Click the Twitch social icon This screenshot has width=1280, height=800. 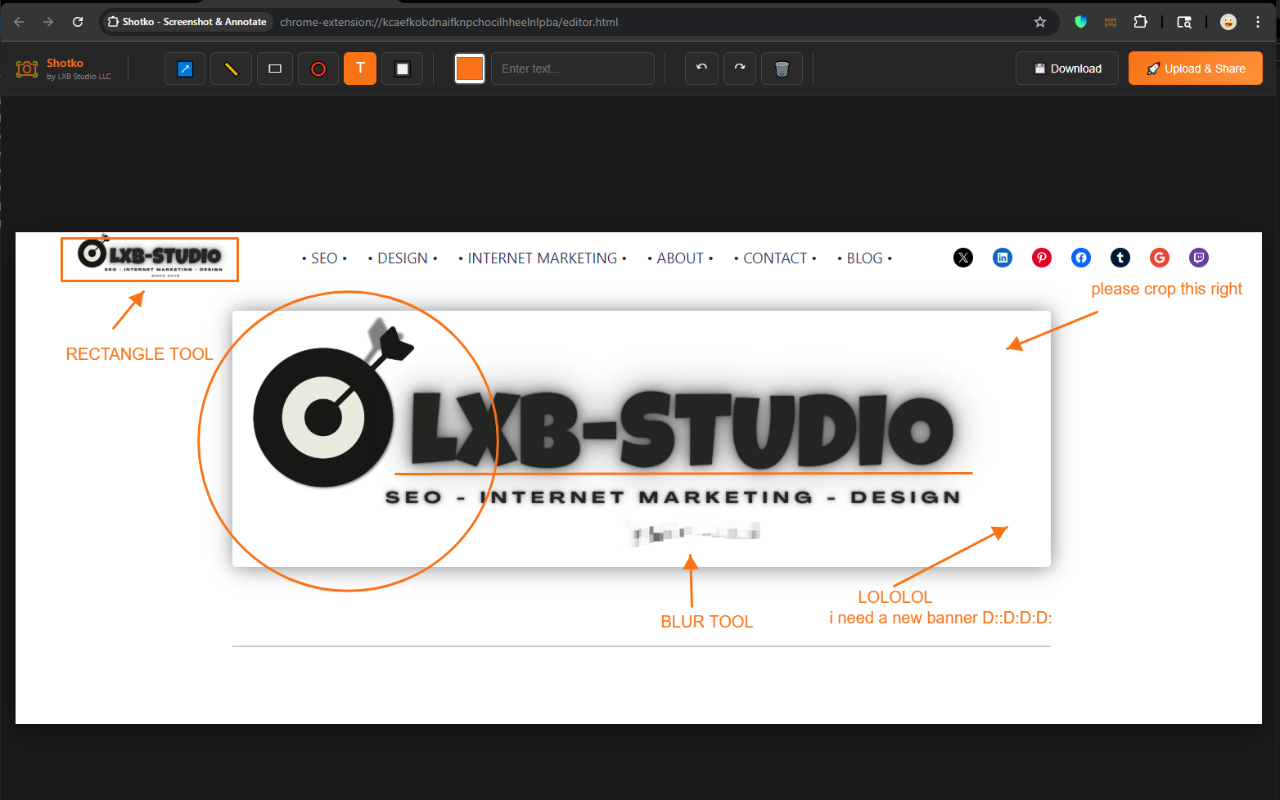(x=1198, y=258)
